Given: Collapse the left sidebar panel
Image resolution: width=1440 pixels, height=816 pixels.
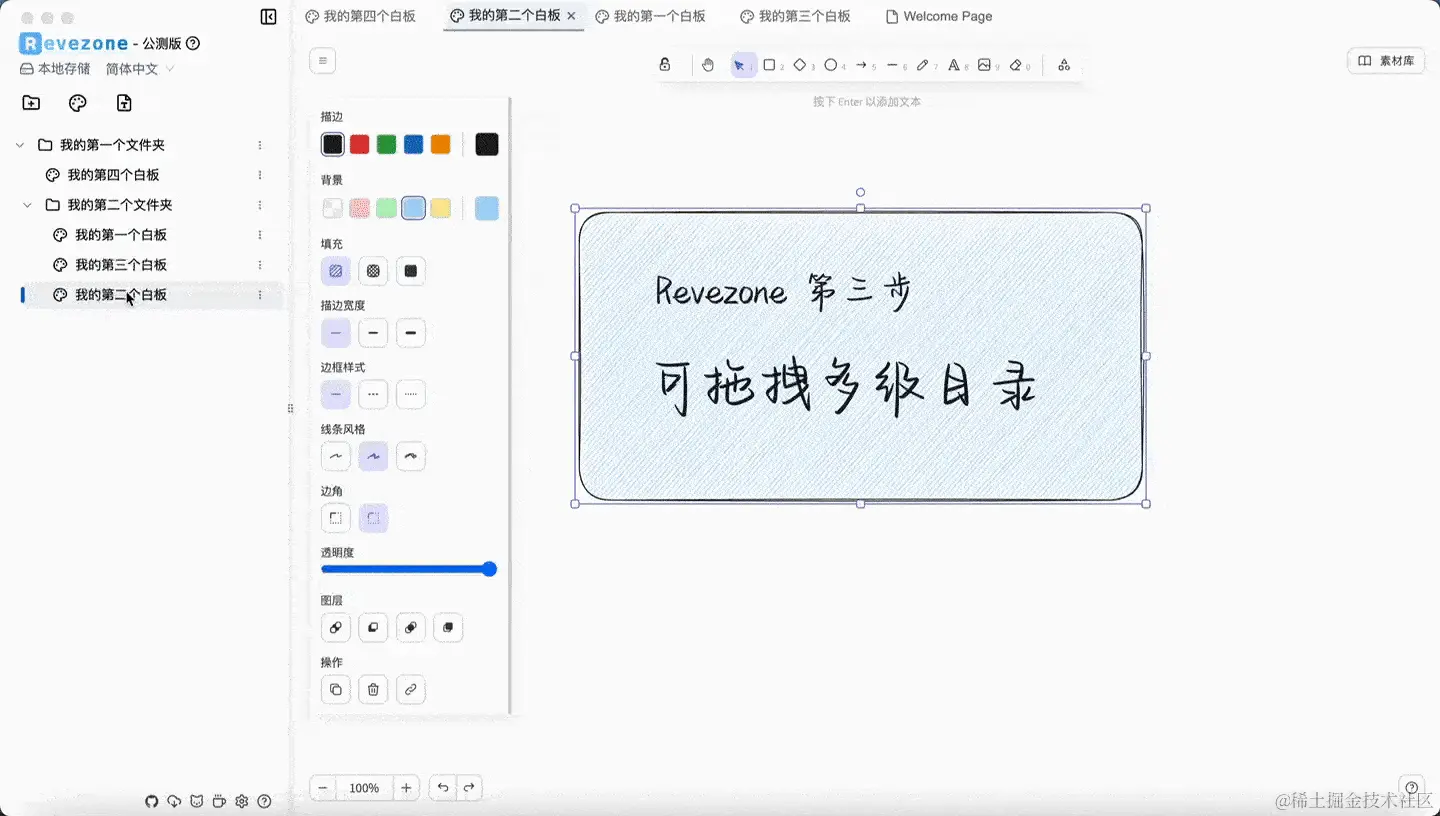Looking at the screenshot, I should pyautogui.click(x=268, y=17).
